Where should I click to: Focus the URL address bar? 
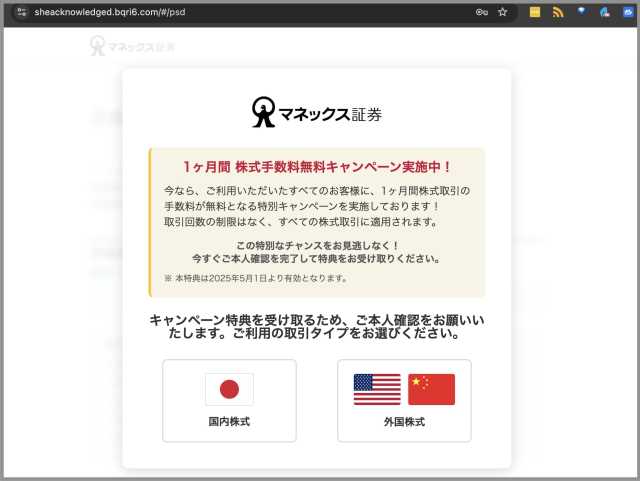click(250, 12)
